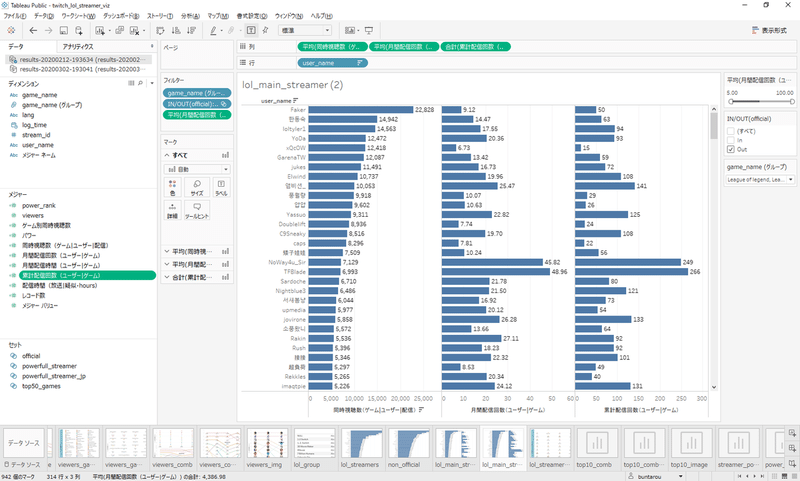Open the ヘルプ menu
Screen dimensions: 800x481
[x=321, y=16]
